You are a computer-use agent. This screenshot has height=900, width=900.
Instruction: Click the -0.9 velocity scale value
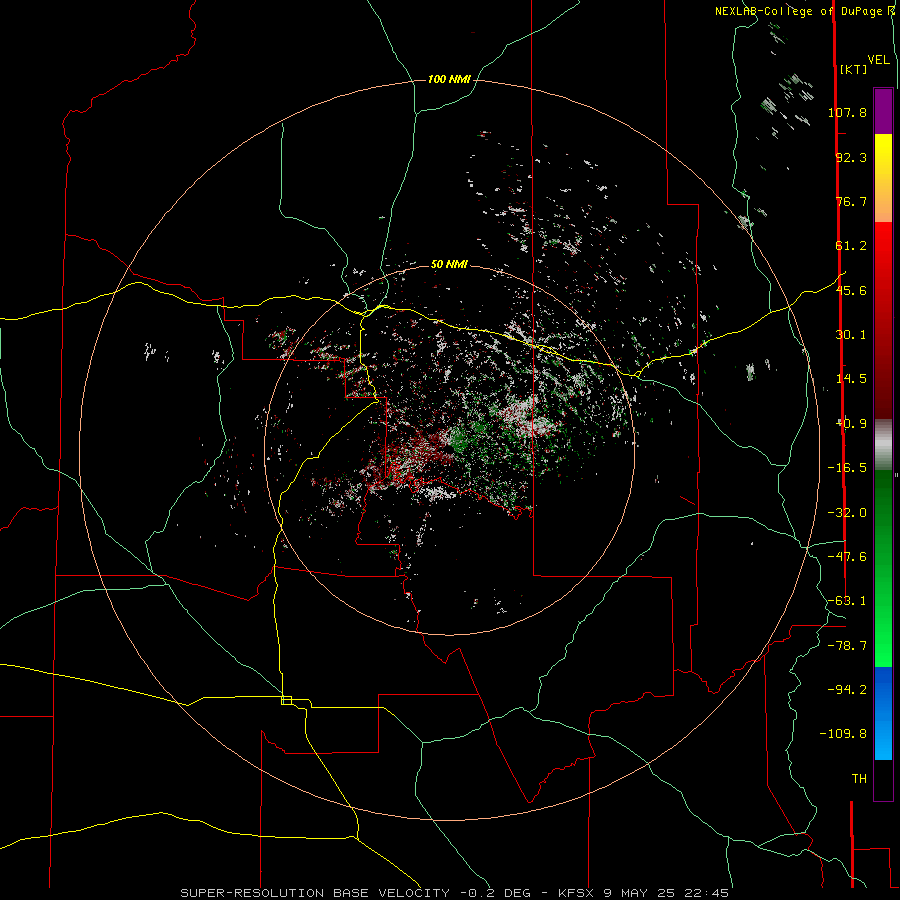(851, 424)
